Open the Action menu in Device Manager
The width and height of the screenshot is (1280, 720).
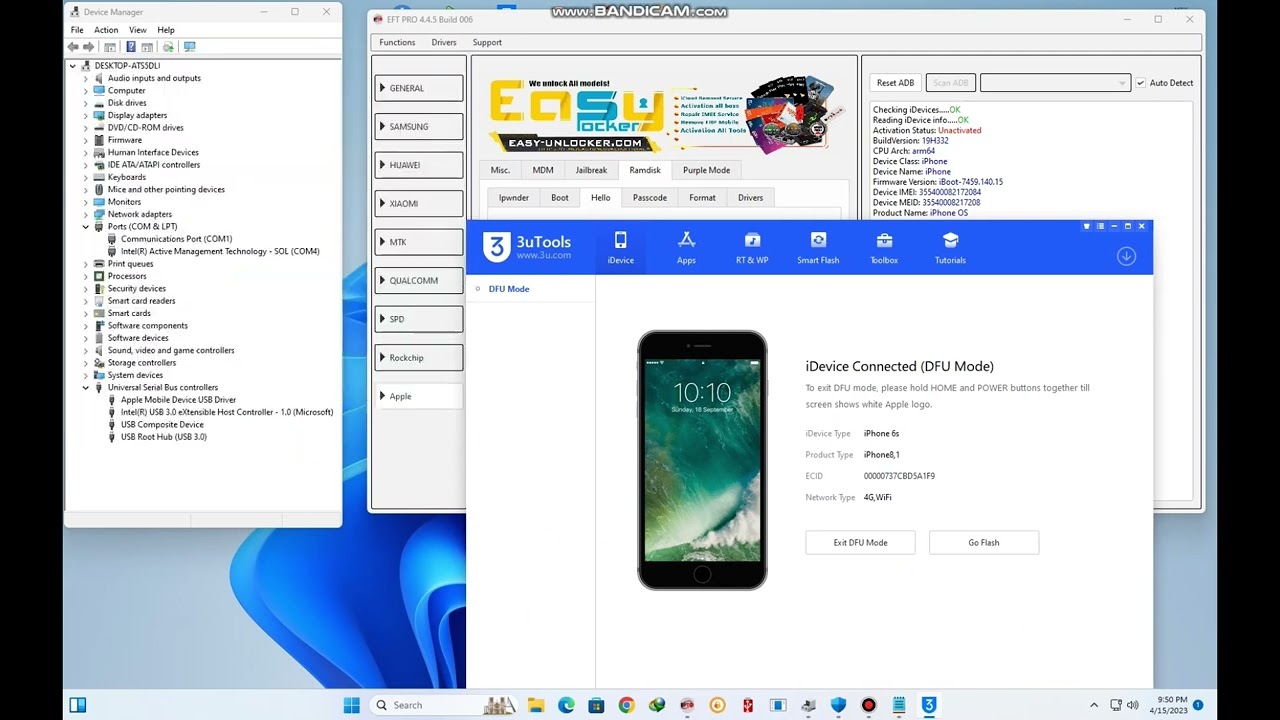point(106,30)
